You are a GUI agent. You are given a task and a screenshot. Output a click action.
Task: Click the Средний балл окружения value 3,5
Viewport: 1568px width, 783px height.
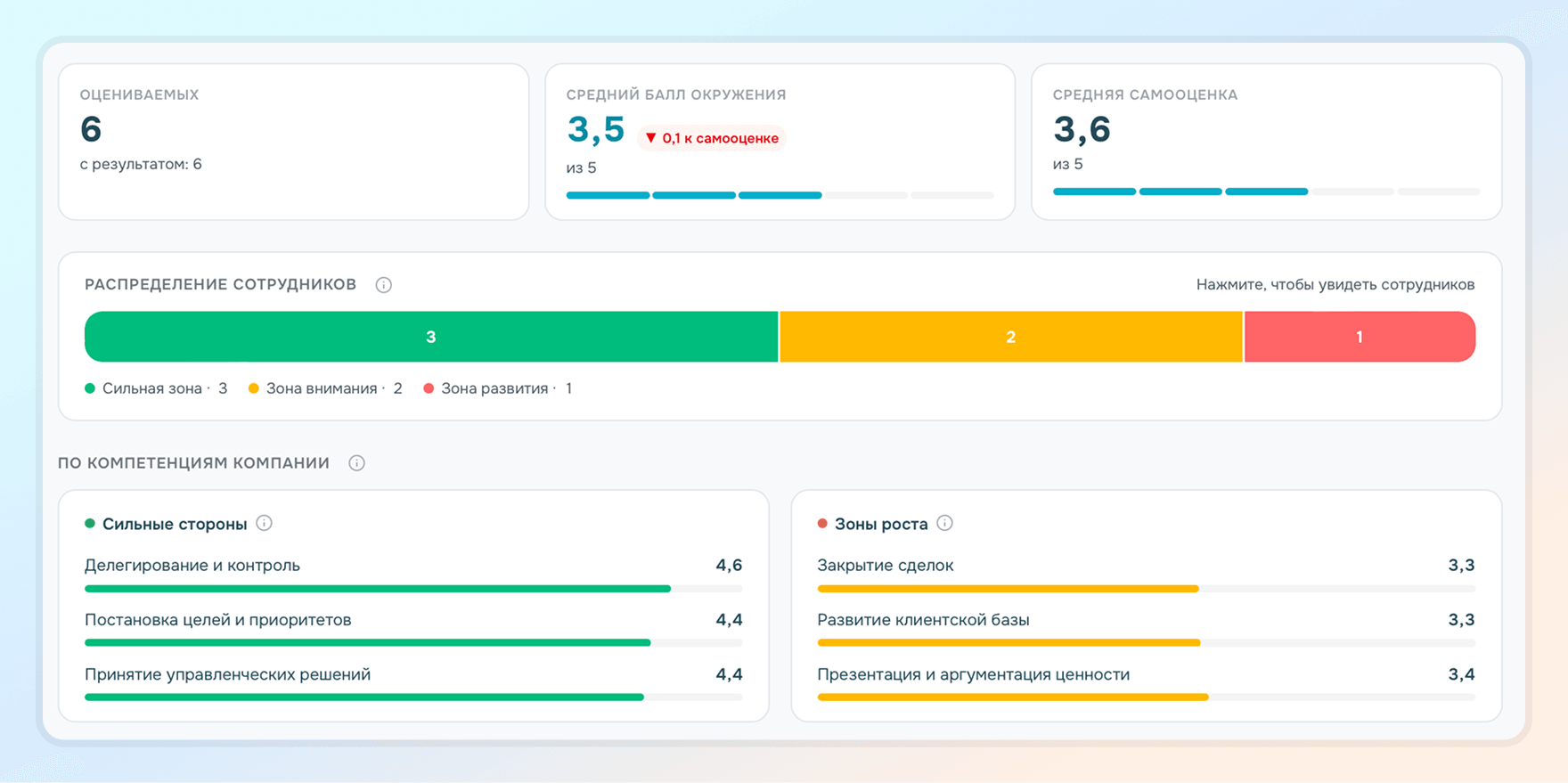click(596, 130)
